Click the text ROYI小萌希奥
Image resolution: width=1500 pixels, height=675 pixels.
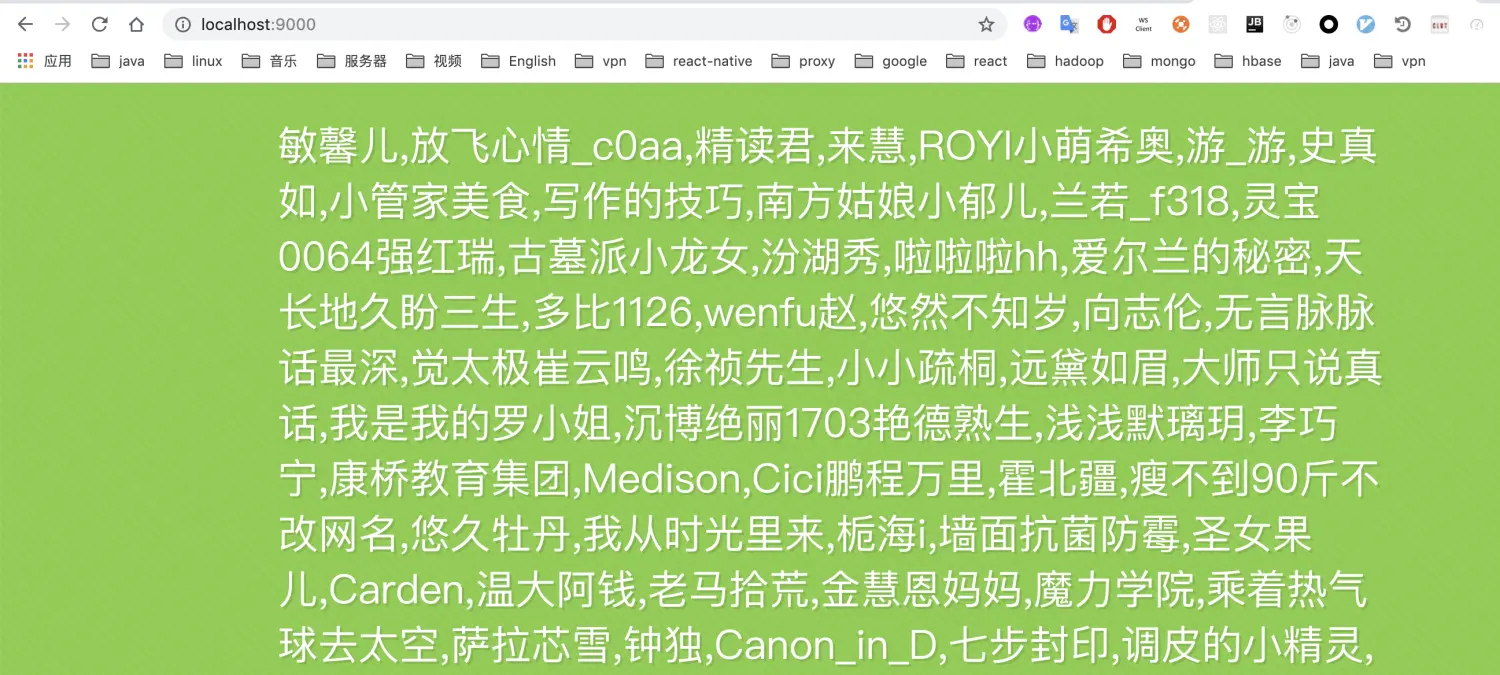[x=1045, y=147]
